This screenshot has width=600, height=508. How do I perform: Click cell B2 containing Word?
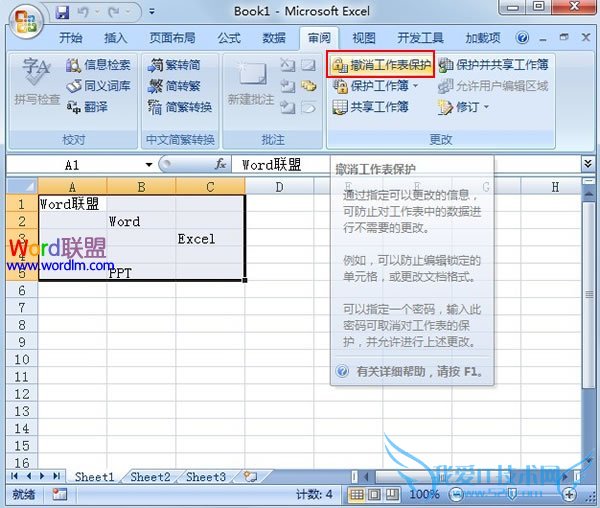coord(141,221)
